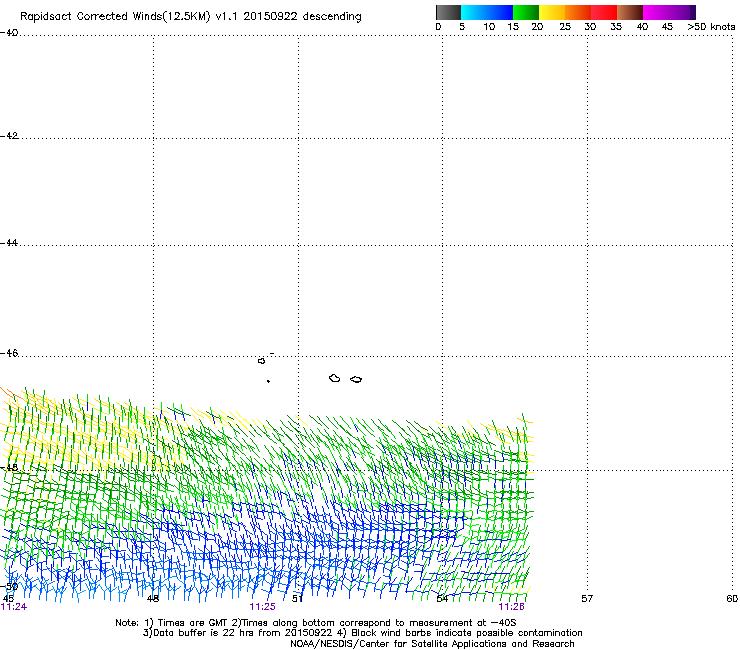
Task: Click the yellow 20–25 knots color segment
Action: coord(552,12)
